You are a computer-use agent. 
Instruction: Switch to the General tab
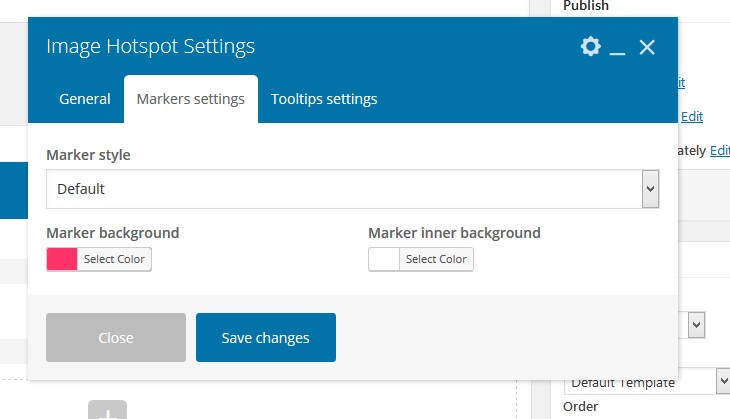coord(85,99)
